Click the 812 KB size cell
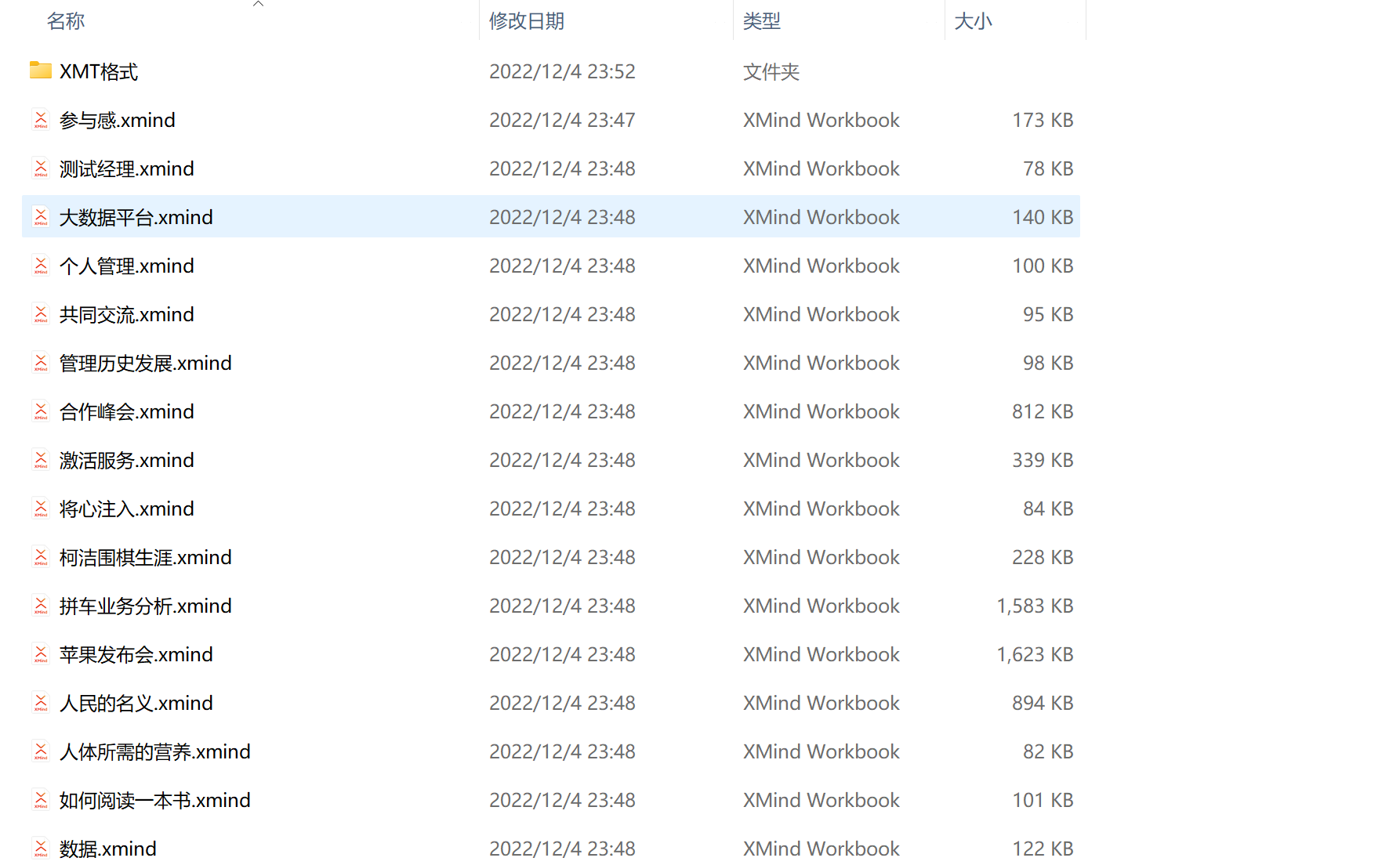The height and width of the screenshot is (865, 1400). [x=1043, y=411]
